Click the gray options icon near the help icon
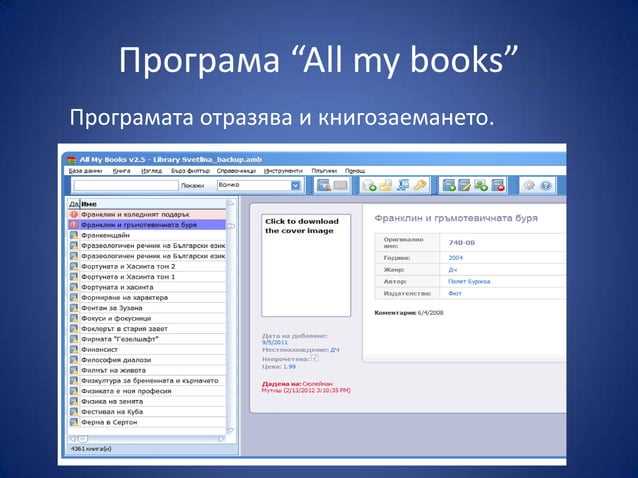The image size is (638, 478). click(529, 186)
